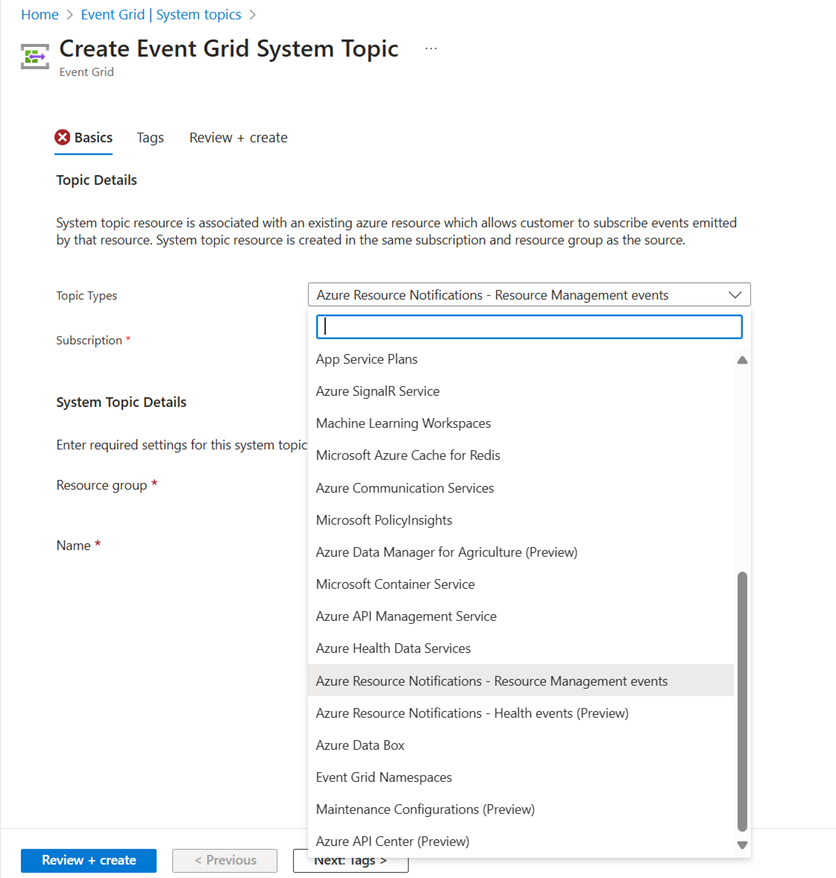Click the blue Review + create button
This screenshot has height=878, width=836.
click(x=89, y=860)
